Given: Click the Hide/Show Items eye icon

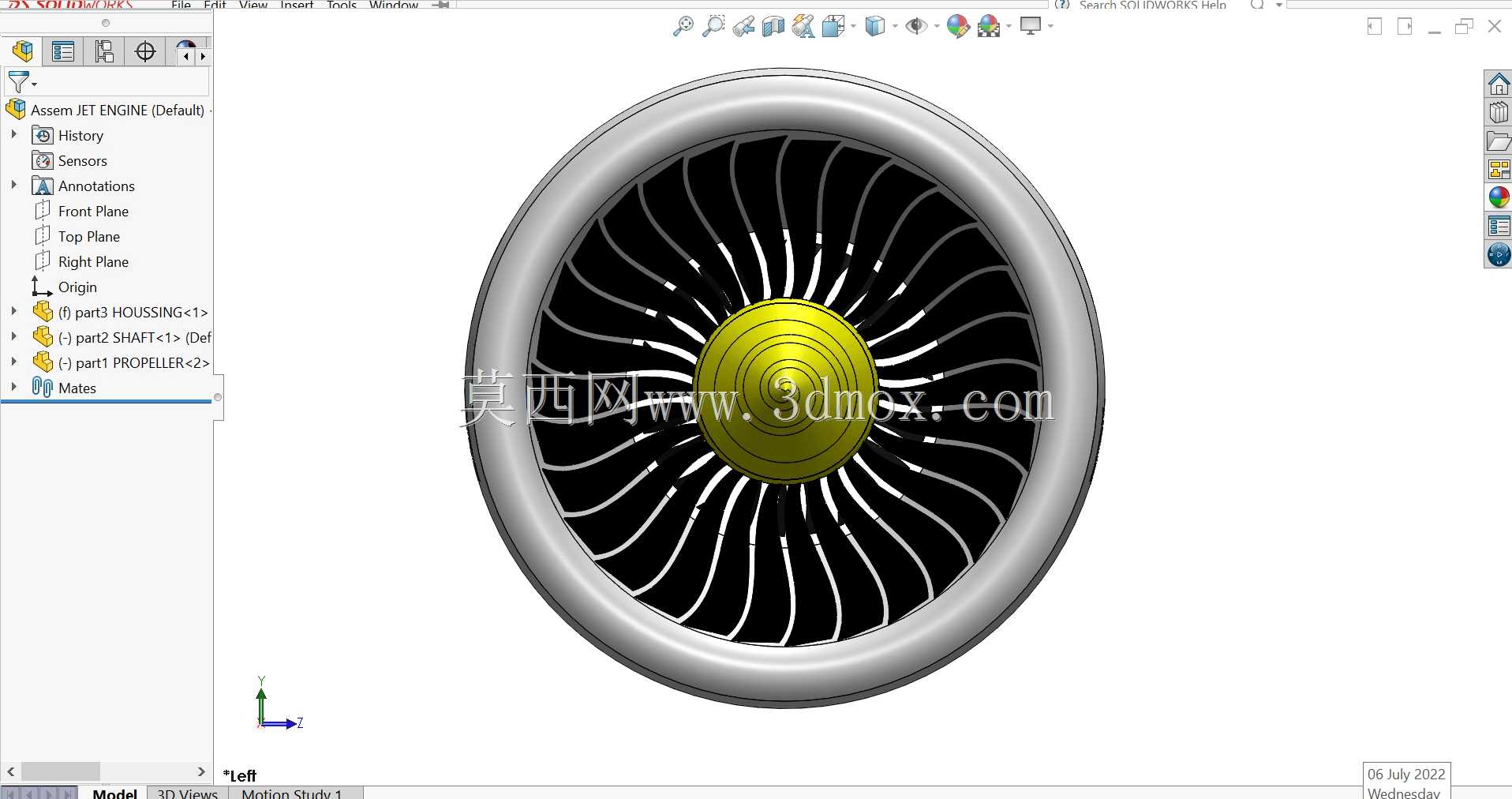Looking at the screenshot, I should tap(916, 26).
